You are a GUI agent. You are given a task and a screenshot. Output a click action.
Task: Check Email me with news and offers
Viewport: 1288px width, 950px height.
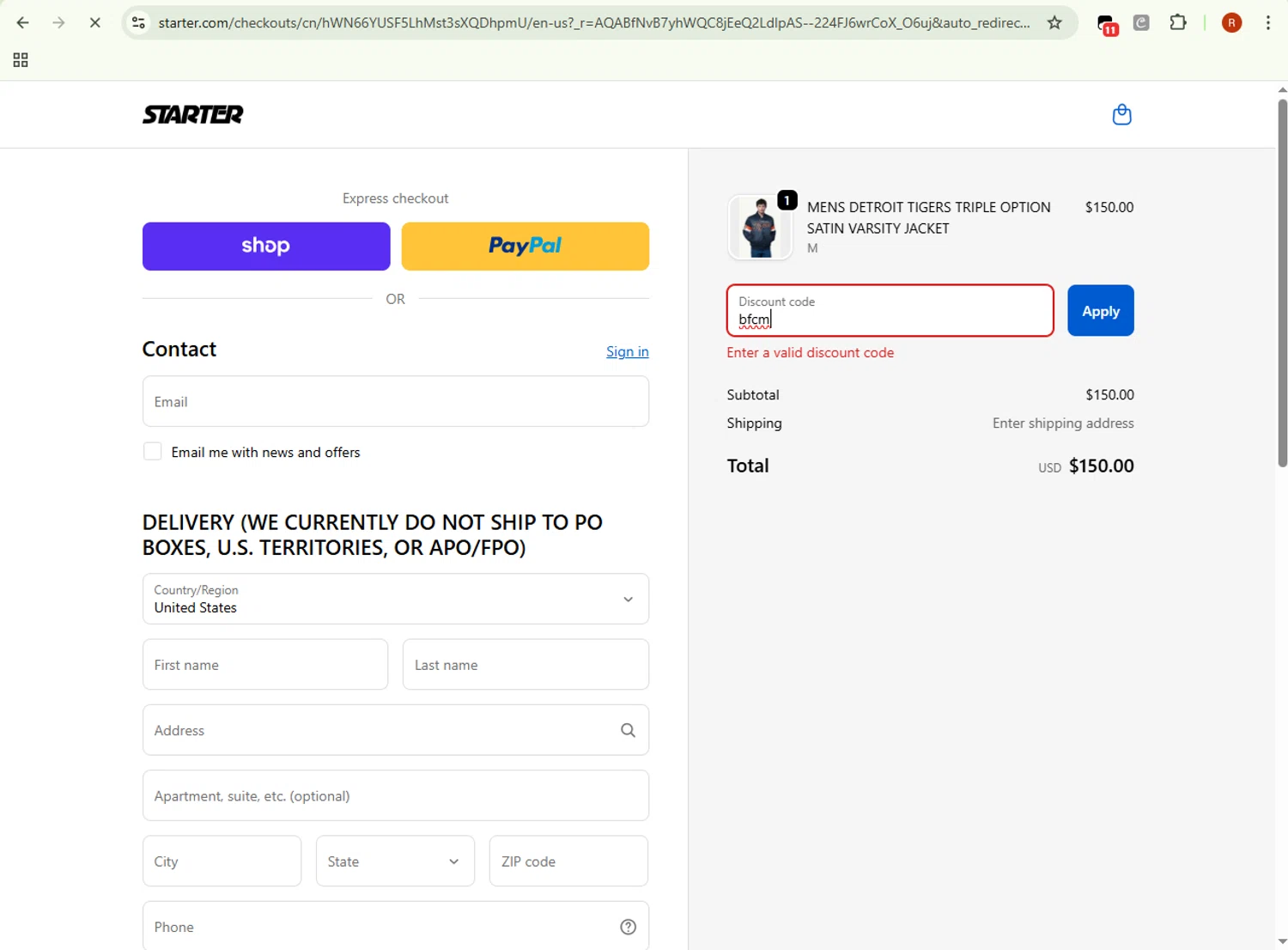(x=153, y=452)
